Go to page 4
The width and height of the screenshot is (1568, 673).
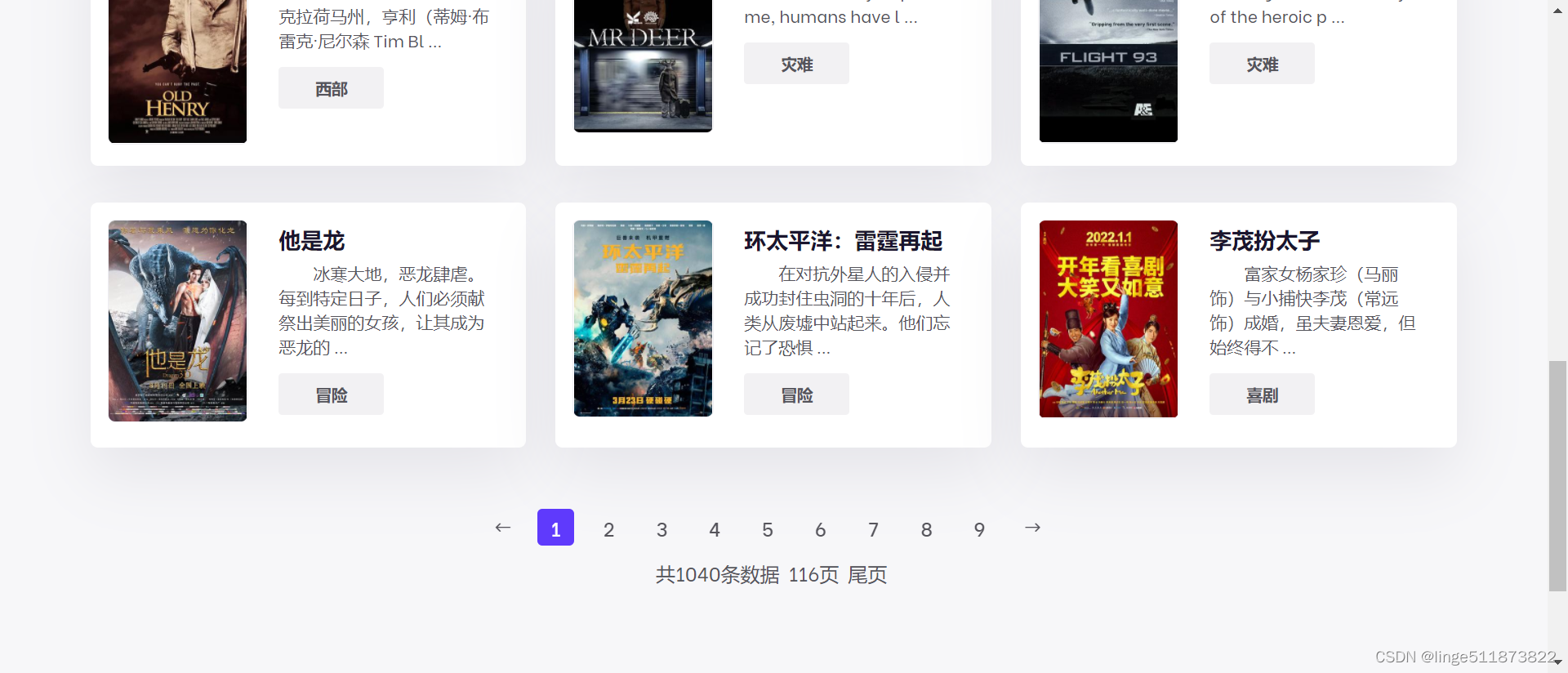[715, 529]
